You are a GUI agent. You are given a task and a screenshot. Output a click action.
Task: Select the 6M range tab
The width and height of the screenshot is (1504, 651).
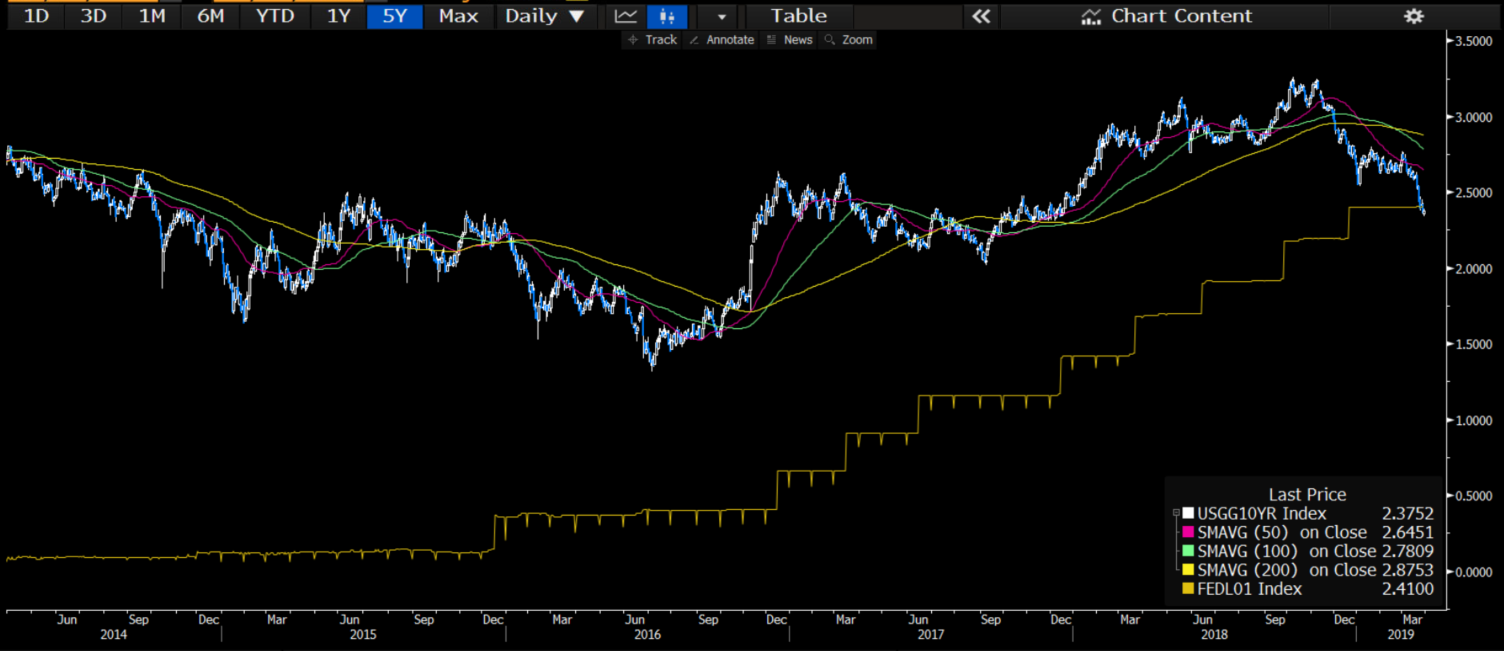pyautogui.click(x=210, y=16)
